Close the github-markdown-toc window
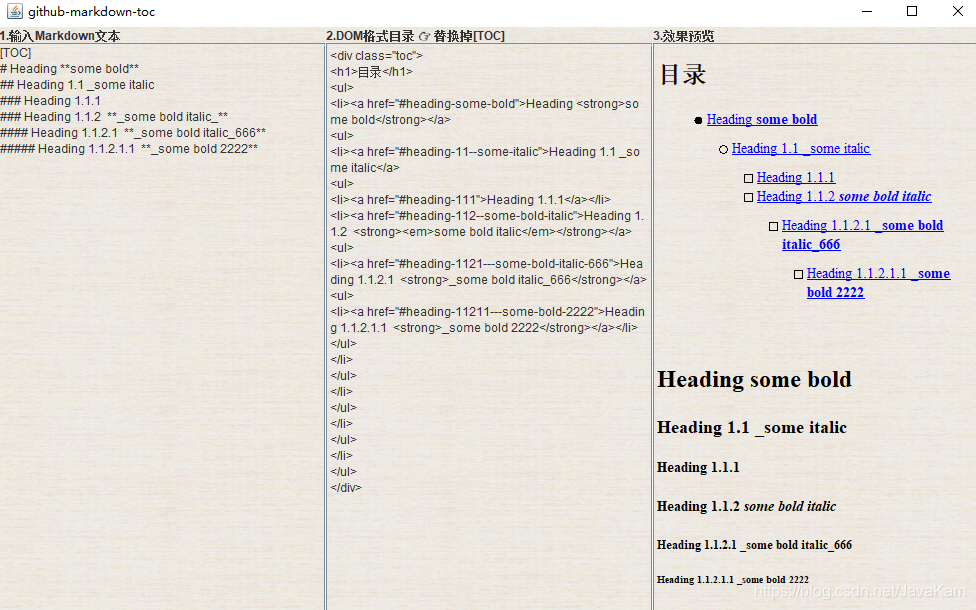The width and height of the screenshot is (976, 610). 957,11
